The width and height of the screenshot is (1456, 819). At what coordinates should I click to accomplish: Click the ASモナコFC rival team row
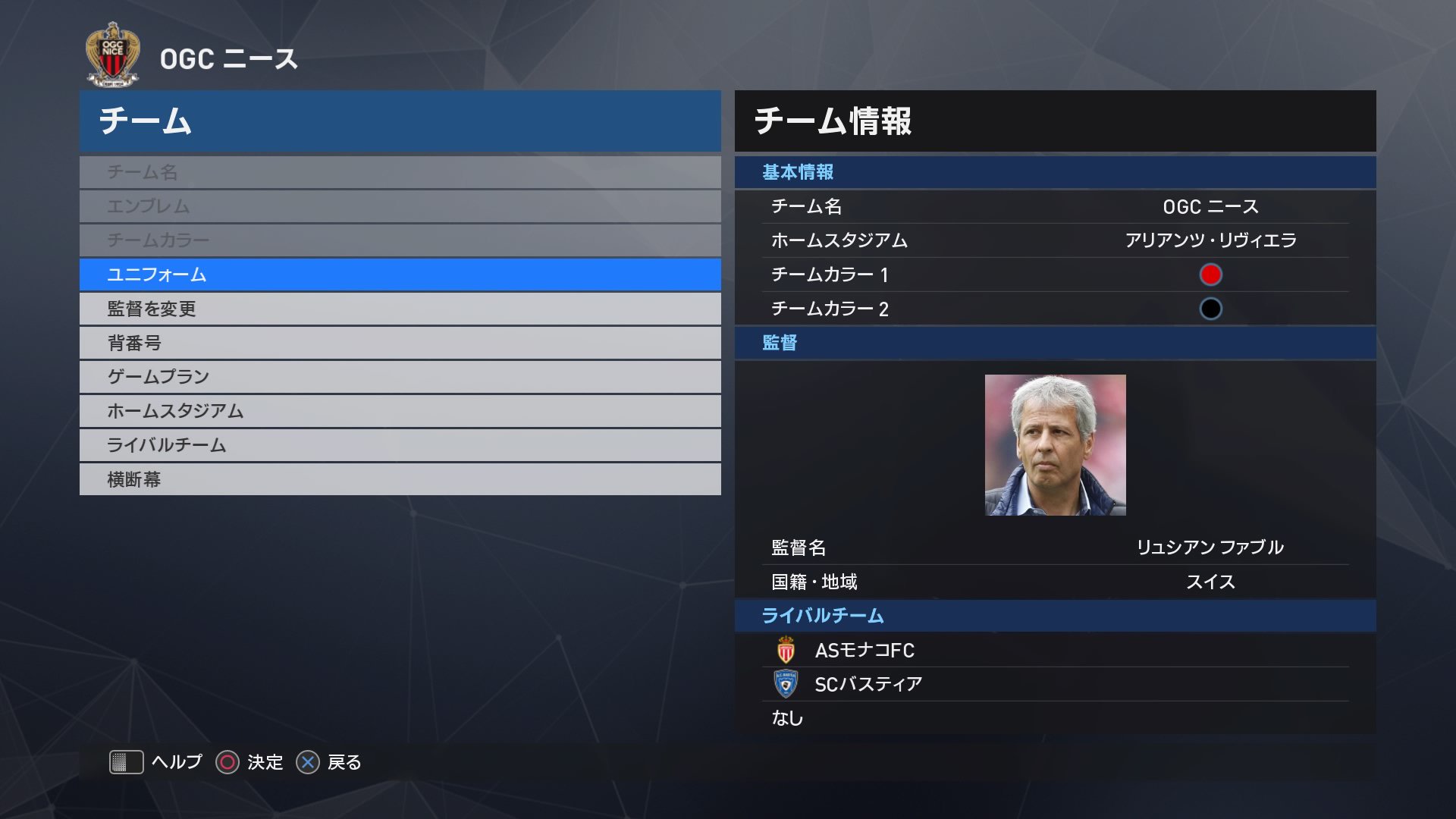click(1056, 650)
